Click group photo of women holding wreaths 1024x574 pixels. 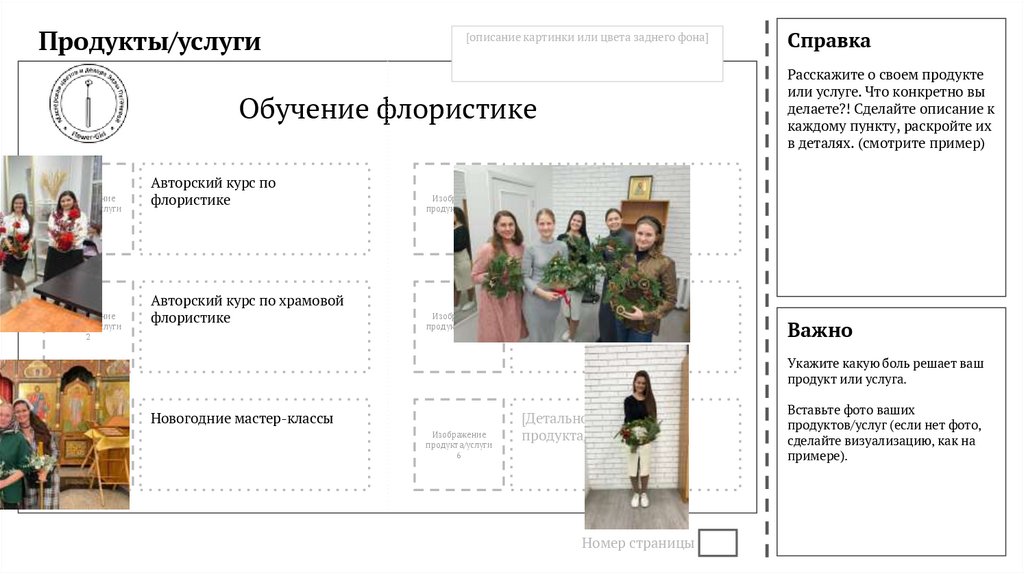coord(571,253)
